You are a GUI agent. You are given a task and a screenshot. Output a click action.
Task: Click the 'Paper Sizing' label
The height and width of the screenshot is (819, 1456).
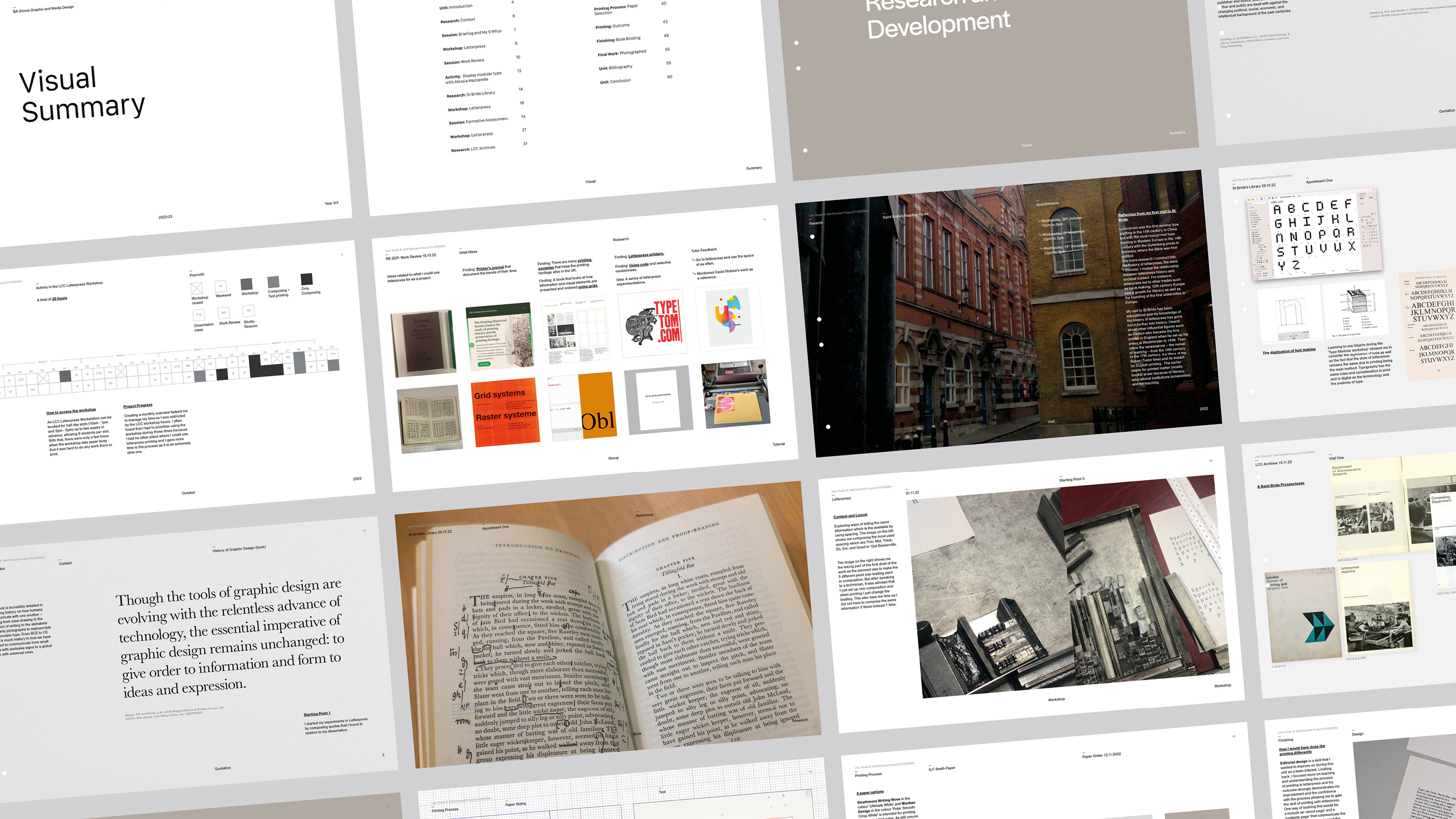point(516,804)
